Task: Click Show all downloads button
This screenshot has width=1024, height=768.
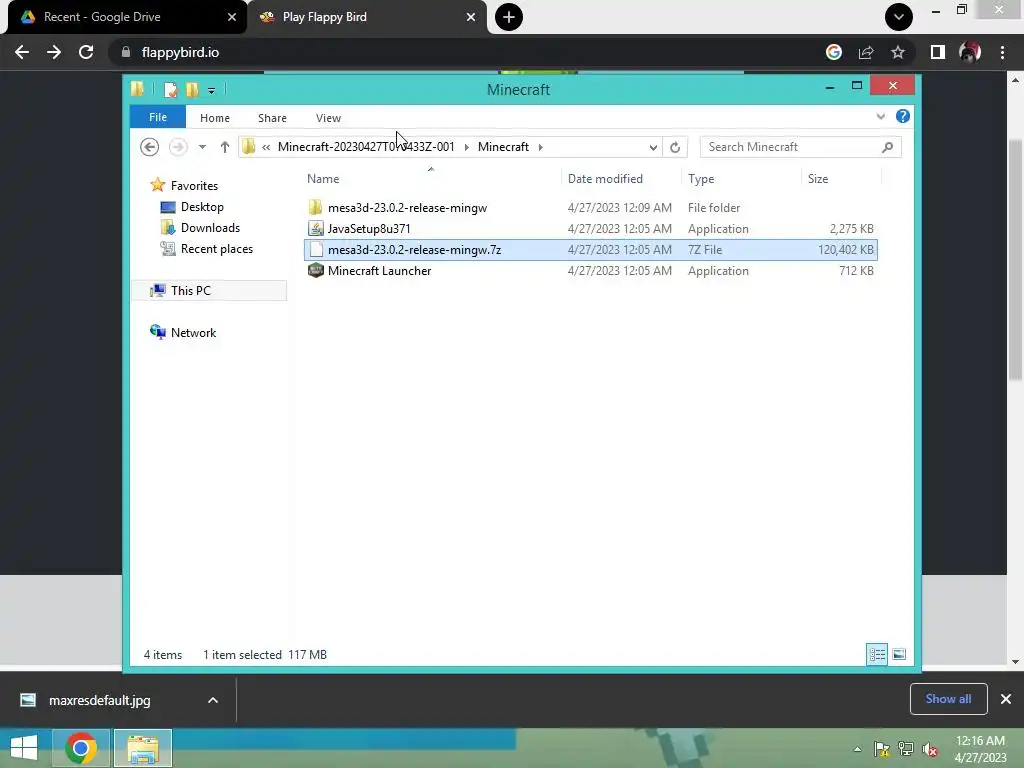Action: pyautogui.click(x=948, y=699)
